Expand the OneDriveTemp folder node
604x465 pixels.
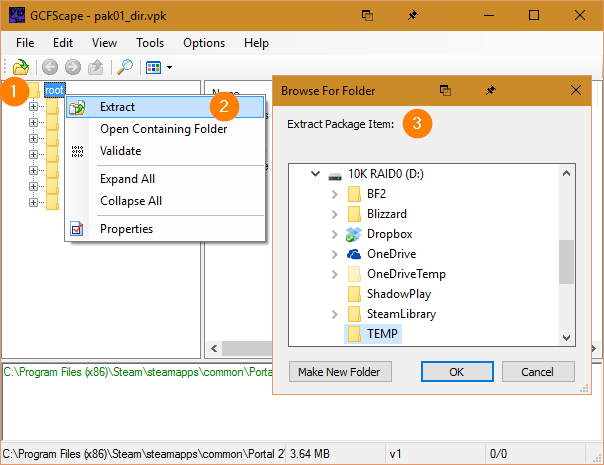[x=334, y=274]
